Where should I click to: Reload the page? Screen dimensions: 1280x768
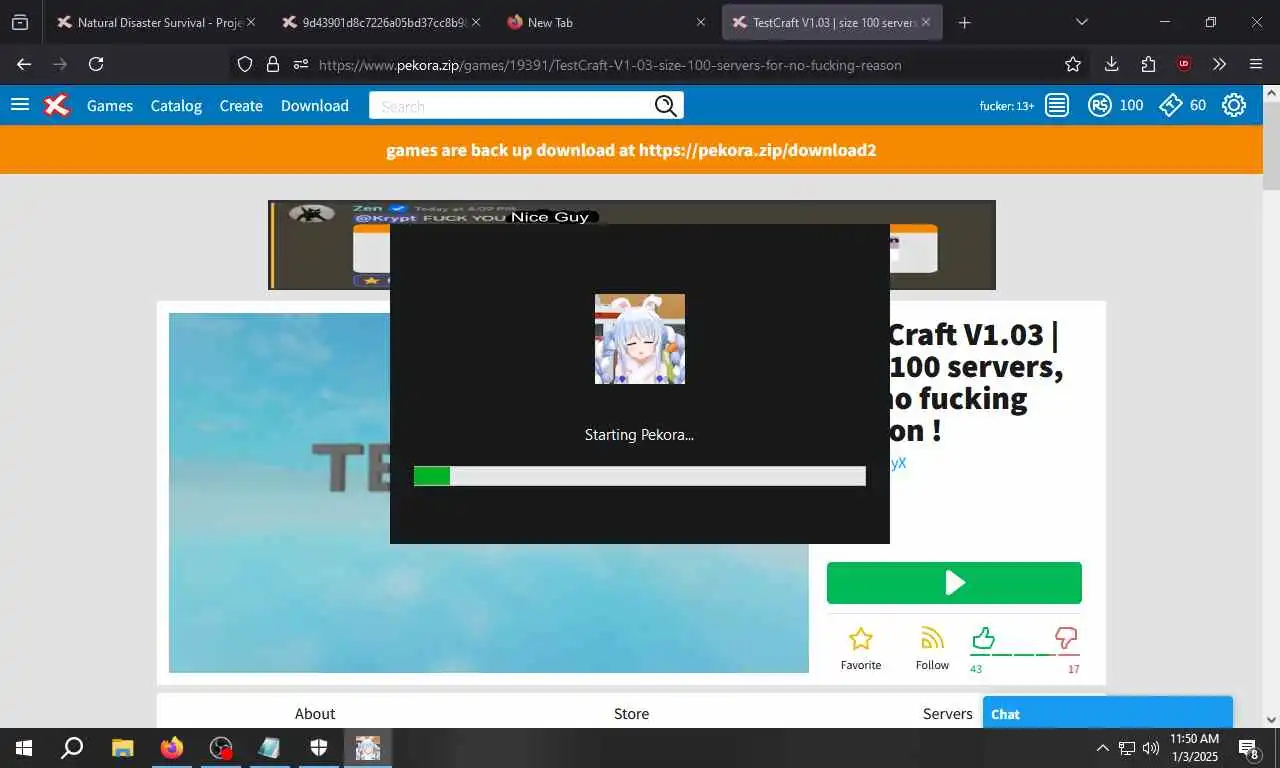(96, 64)
